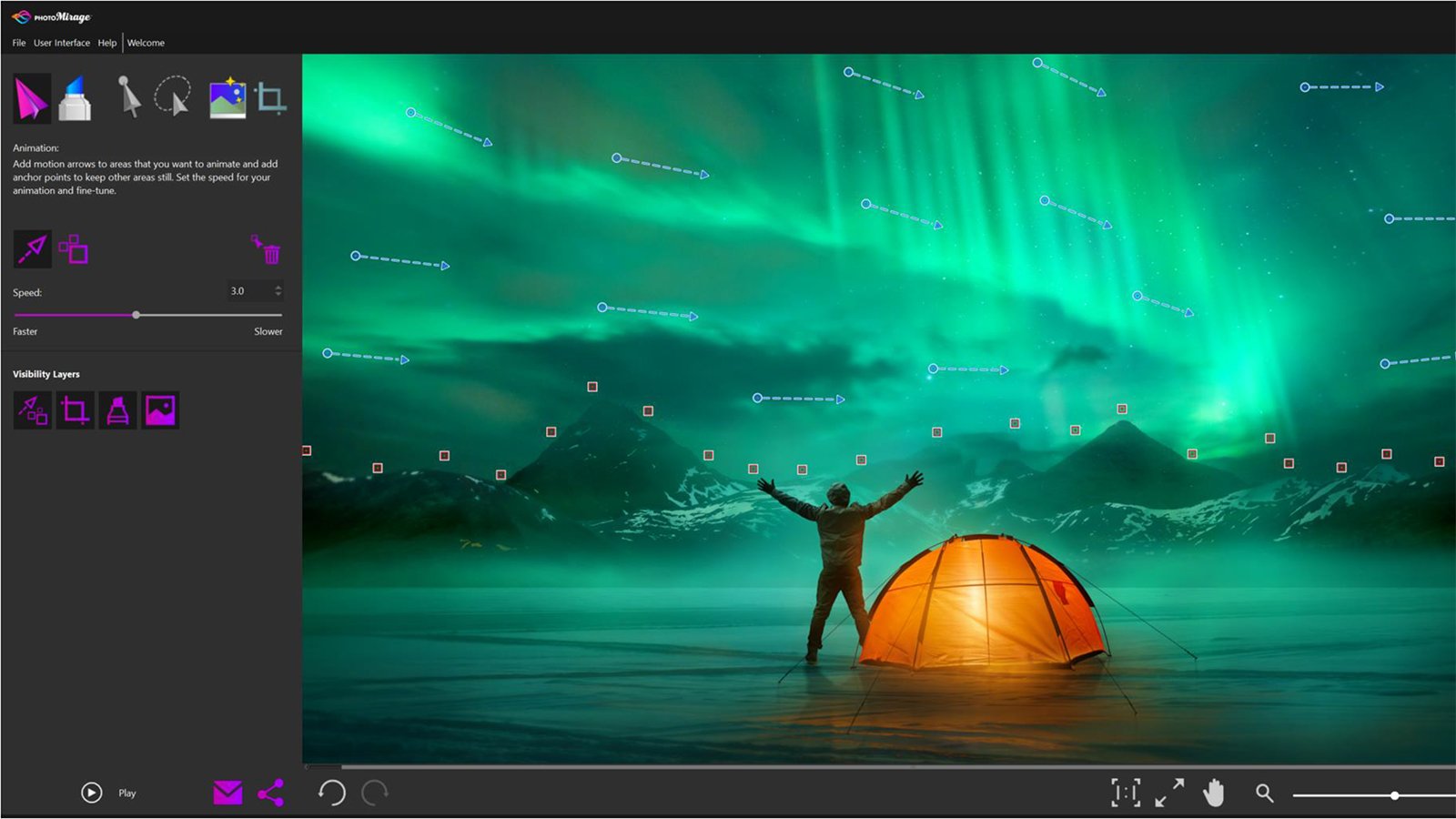Click the Undo arrow
This screenshot has height=819, width=1456.
coord(332,793)
